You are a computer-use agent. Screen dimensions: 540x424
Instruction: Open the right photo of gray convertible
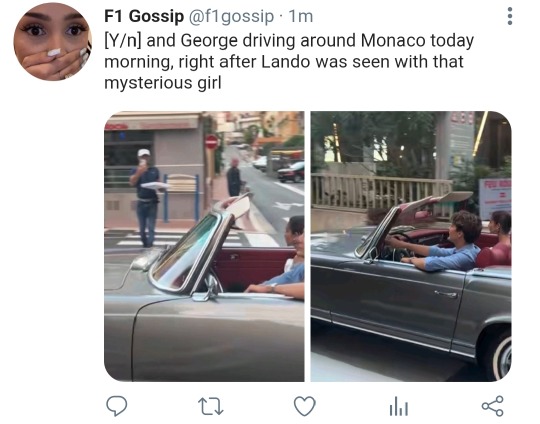click(411, 246)
